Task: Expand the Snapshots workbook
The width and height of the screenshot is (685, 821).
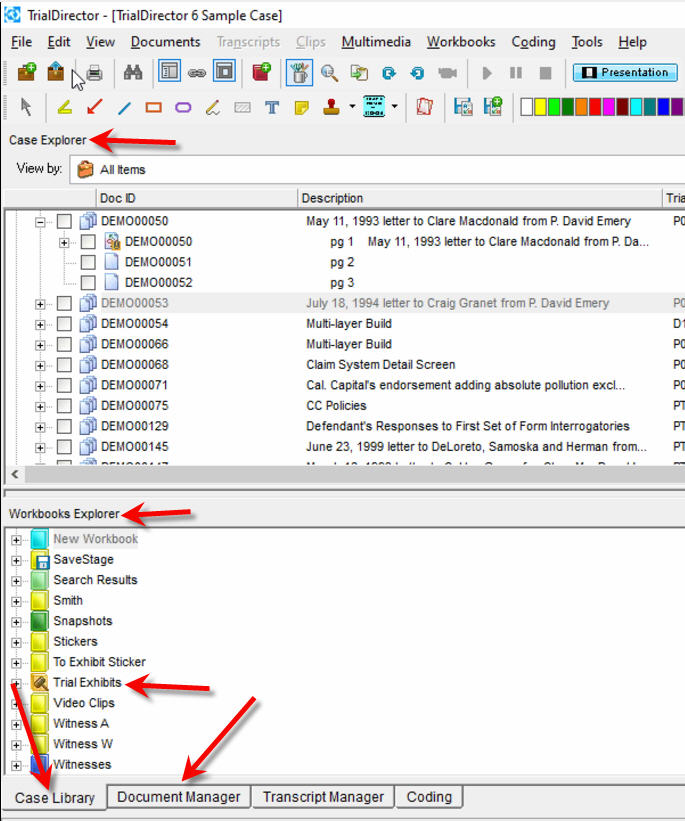Action: pyautogui.click(x=16, y=622)
